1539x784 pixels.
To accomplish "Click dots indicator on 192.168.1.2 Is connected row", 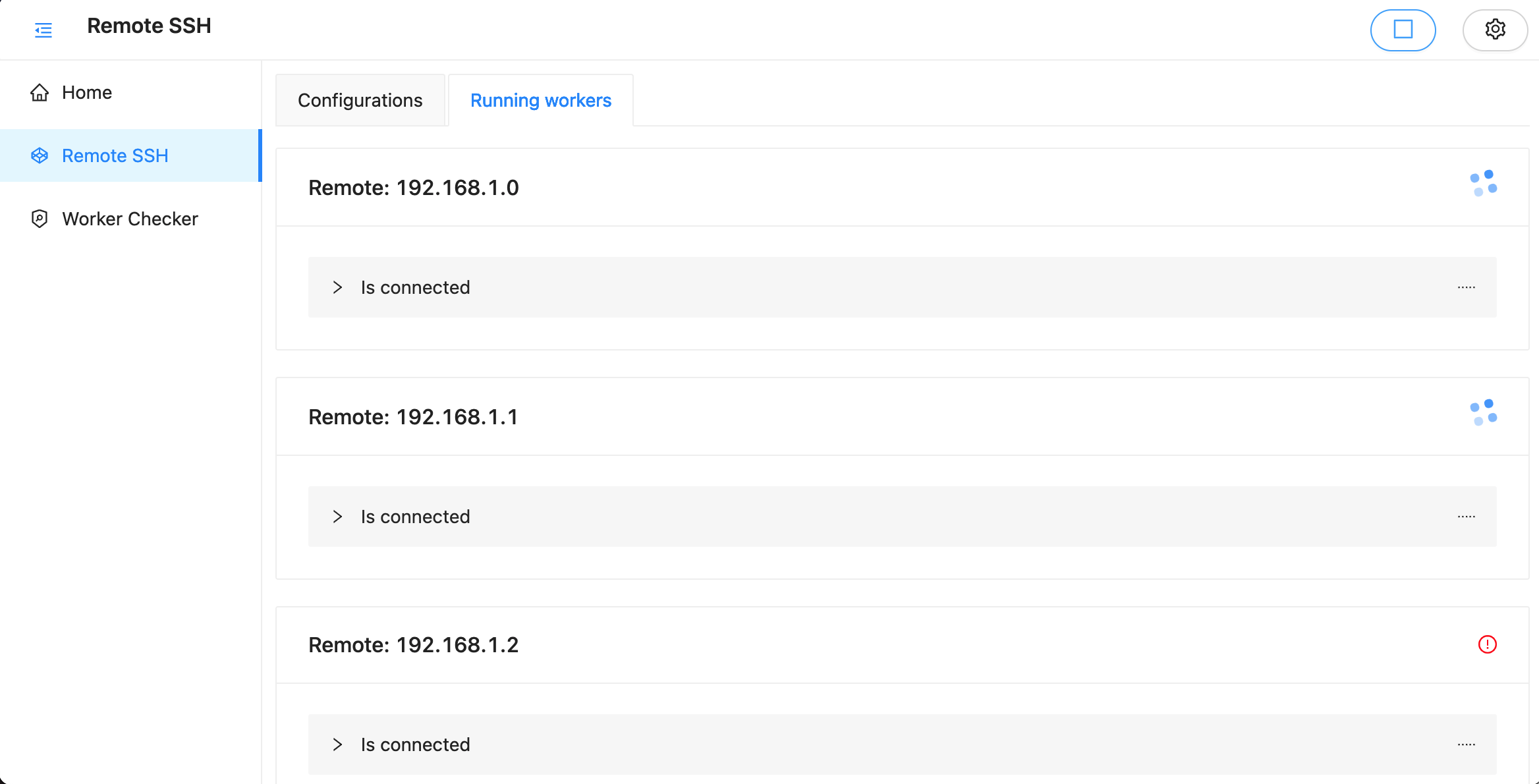I will [1466, 744].
